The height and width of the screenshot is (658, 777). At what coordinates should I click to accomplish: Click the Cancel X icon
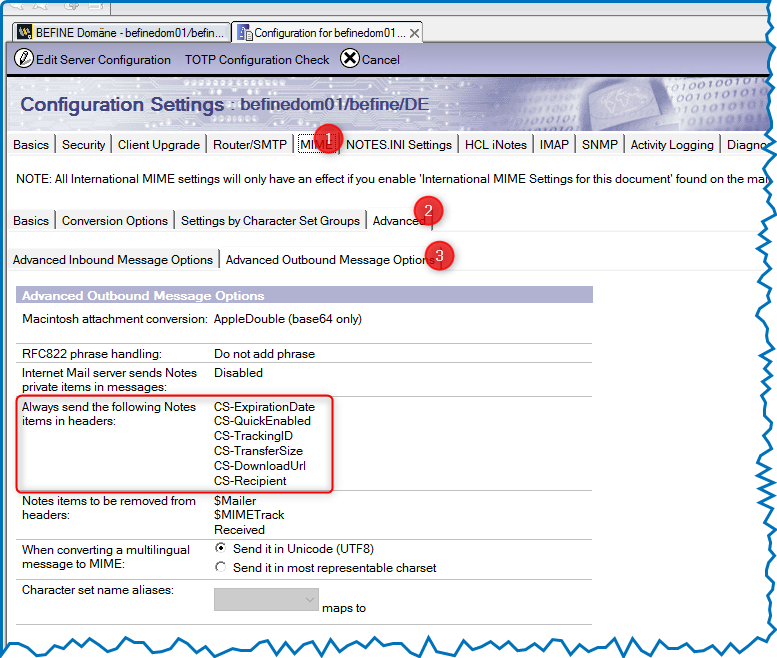tap(349, 59)
